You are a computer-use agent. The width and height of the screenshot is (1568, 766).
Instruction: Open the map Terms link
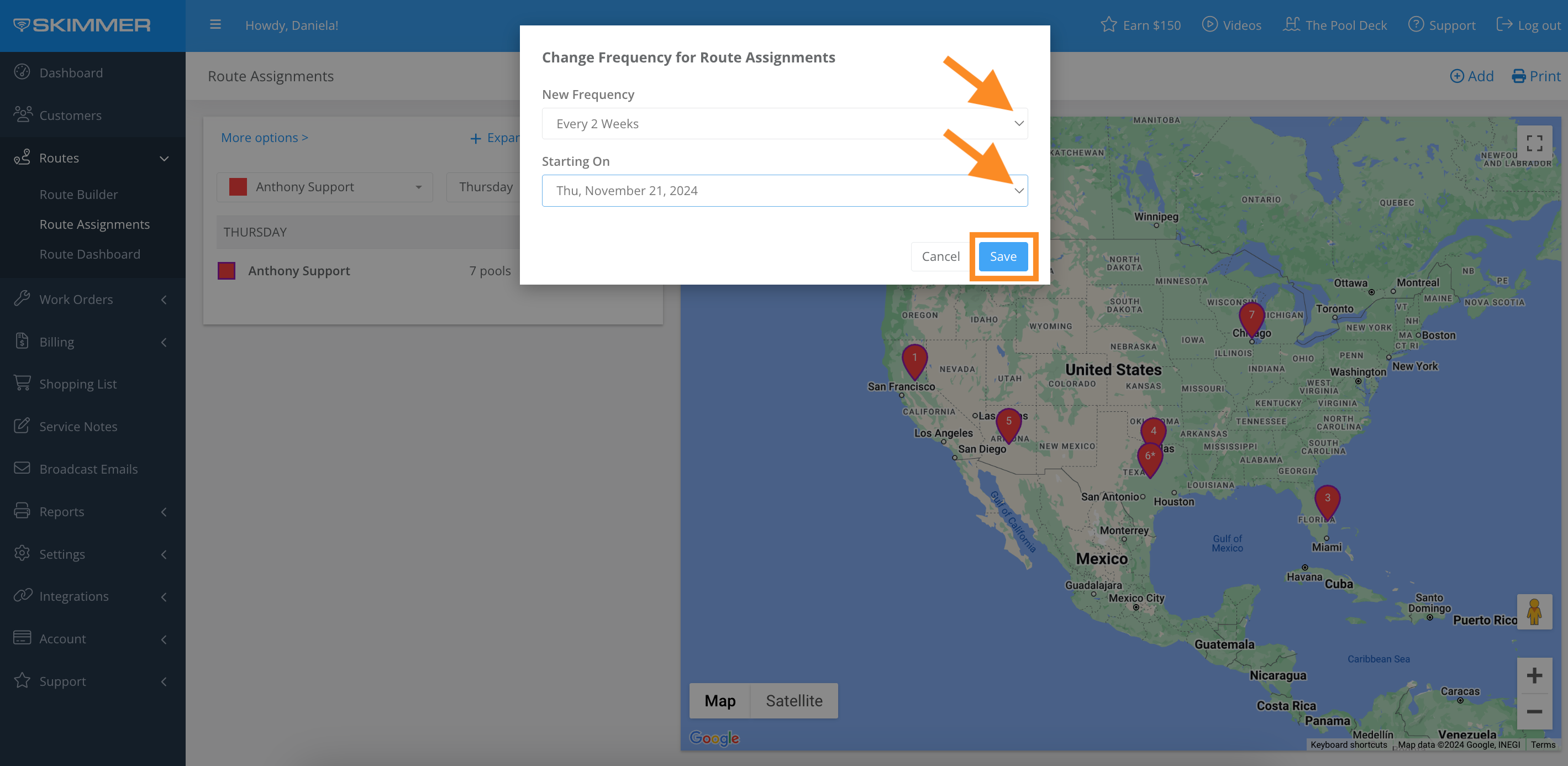(1543, 744)
